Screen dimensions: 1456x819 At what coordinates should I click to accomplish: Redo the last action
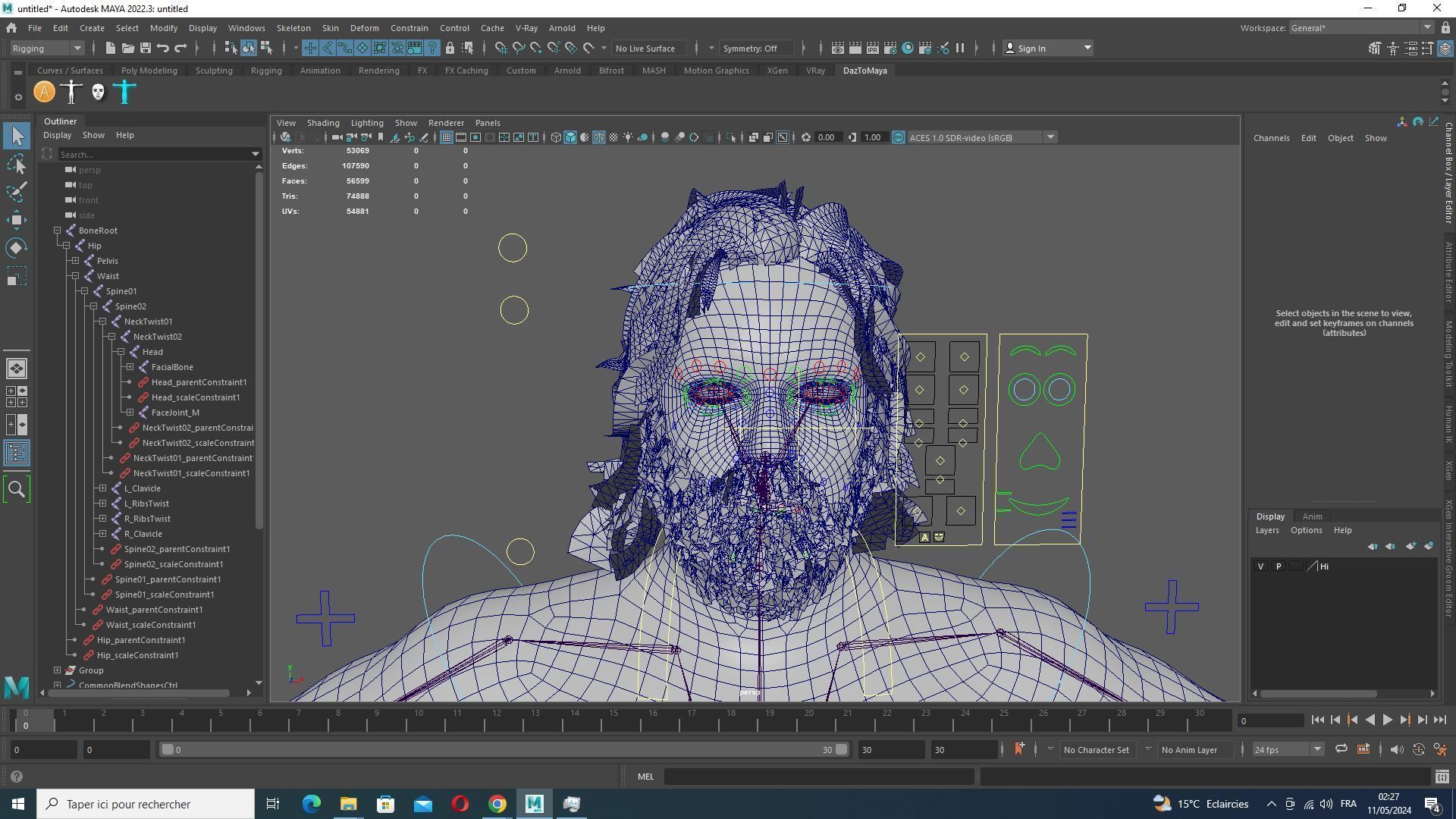pos(180,49)
